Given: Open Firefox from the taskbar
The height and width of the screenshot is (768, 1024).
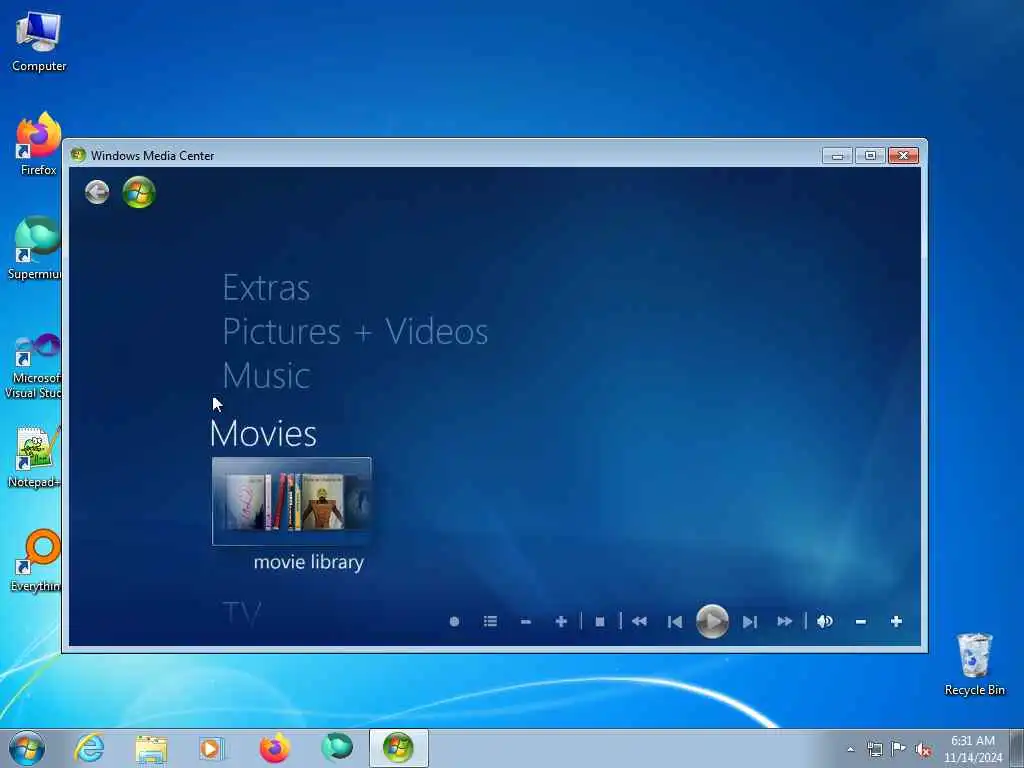Looking at the screenshot, I should click(x=275, y=748).
